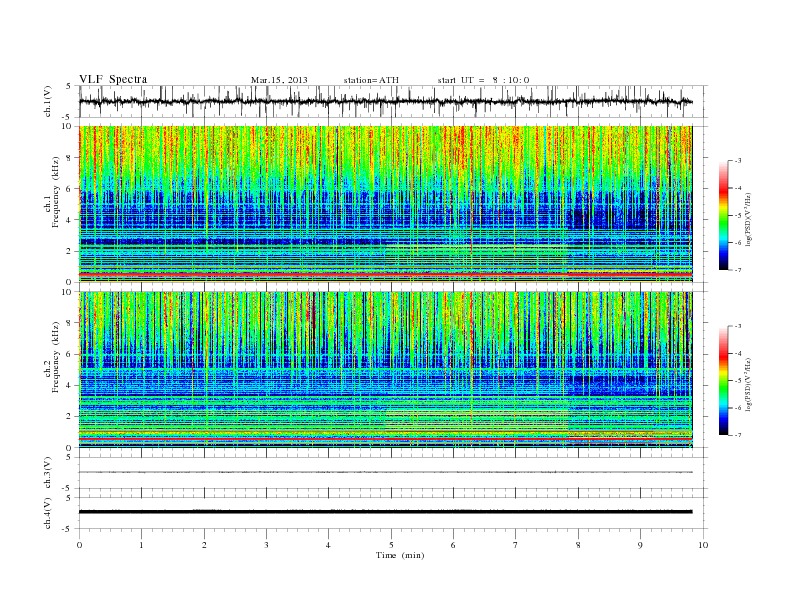Click the "8" minute tick on time axis
The height and width of the screenshot is (612, 792).
click(x=578, y=545)
